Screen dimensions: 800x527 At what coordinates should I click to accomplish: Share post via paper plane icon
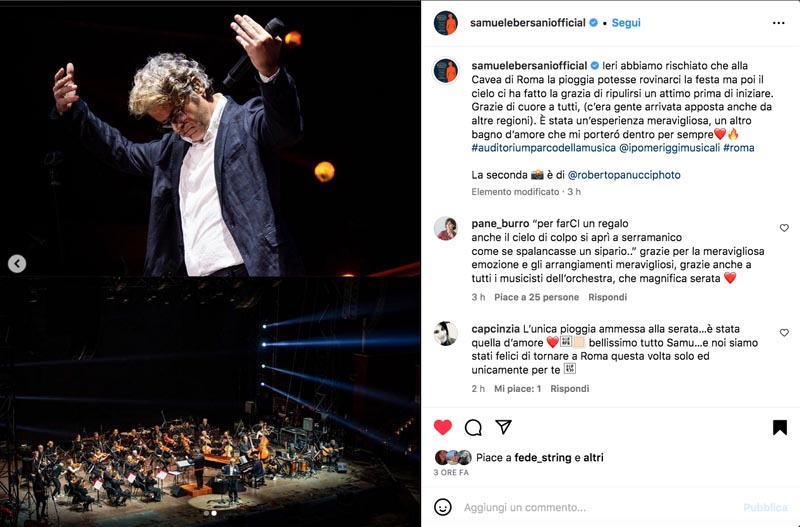(503, 426)
